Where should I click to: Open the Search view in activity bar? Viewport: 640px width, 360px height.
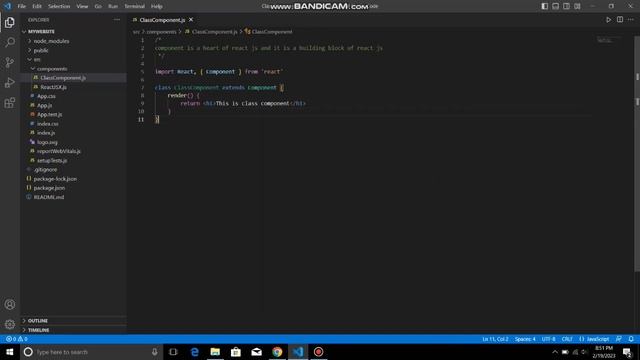pos(10,42)
